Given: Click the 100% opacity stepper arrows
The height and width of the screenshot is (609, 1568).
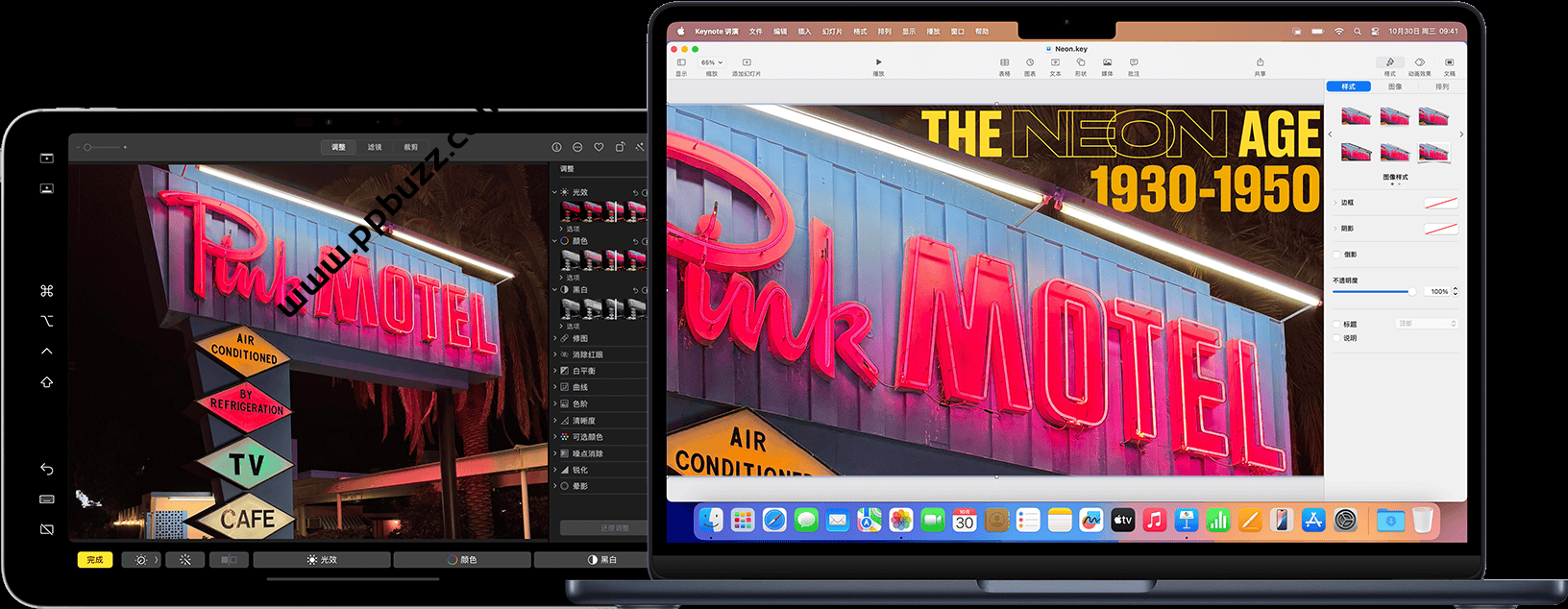Looking at the screenshot, I should point(1455,291).
